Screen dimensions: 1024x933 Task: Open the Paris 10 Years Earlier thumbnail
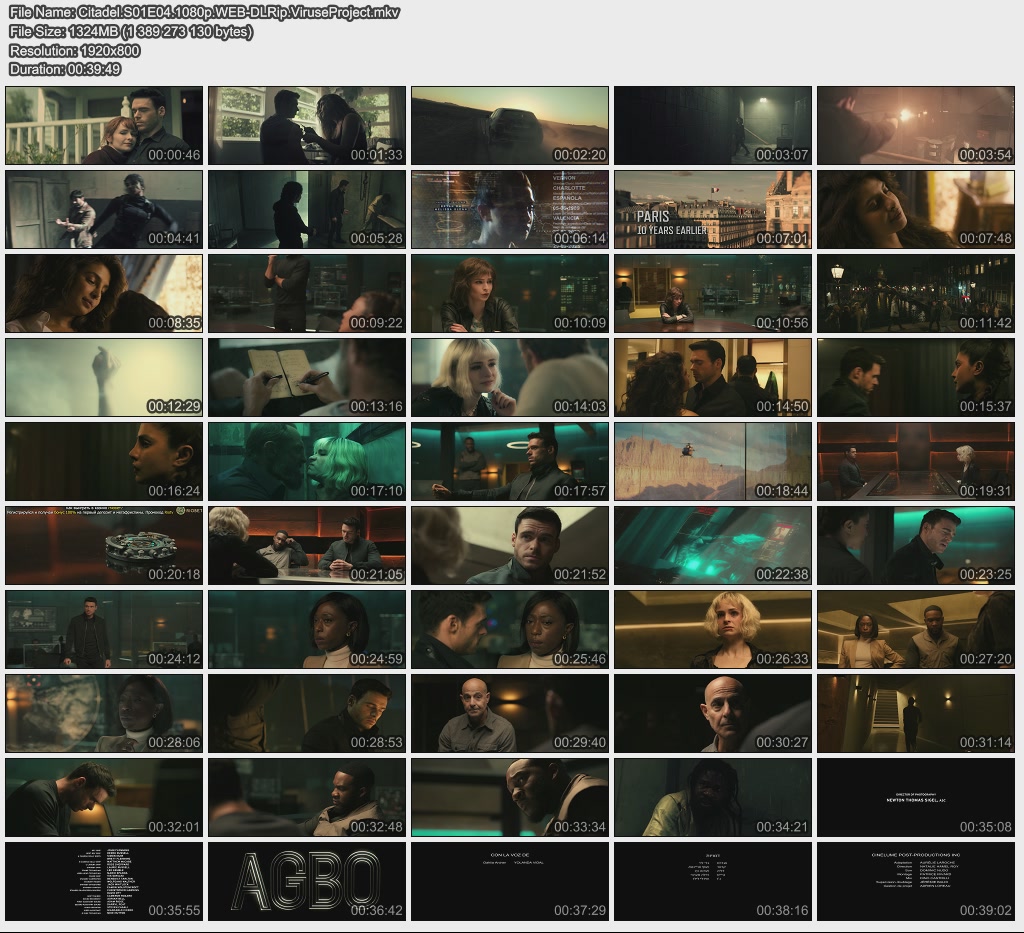[713, 210]
